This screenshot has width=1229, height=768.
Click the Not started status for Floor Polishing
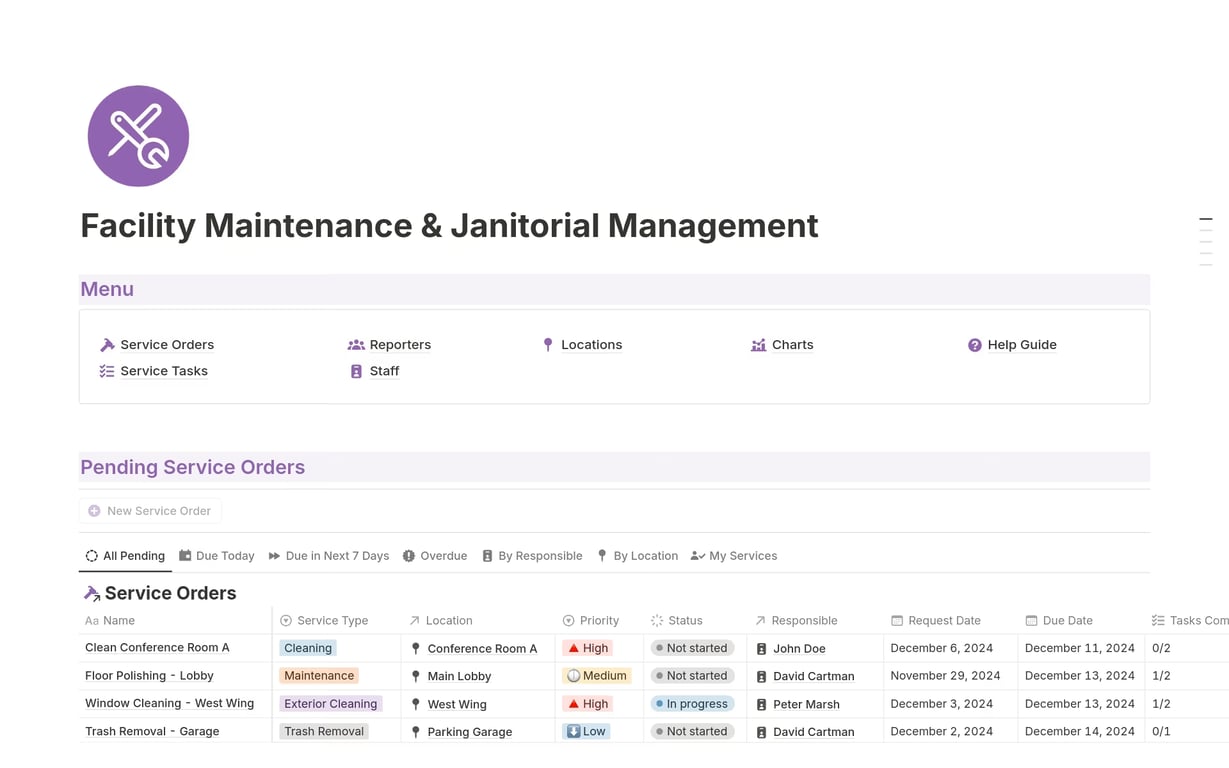pyautogui.click(x=692, y=676)
